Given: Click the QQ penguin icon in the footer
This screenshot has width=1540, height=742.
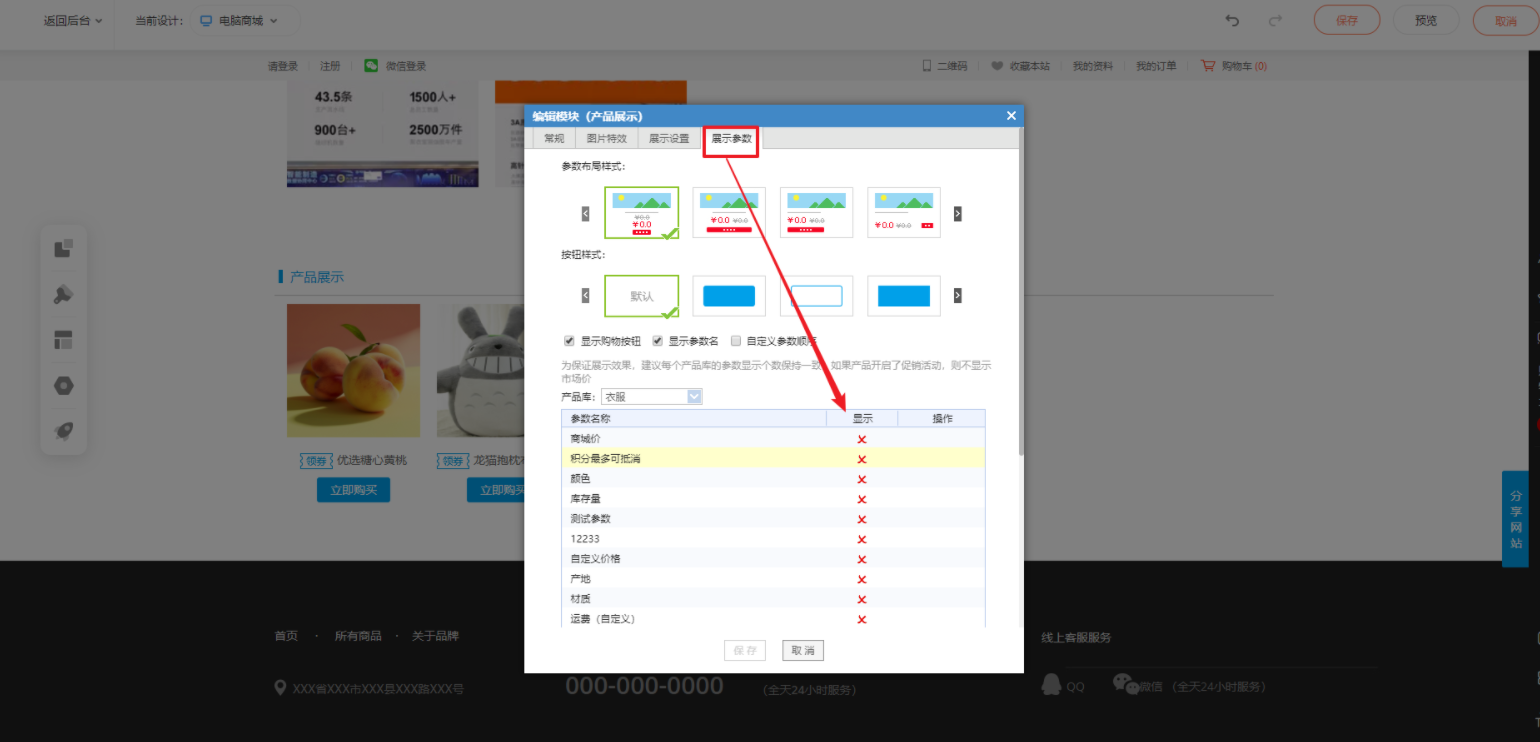Looking at the screenshot, I should 1051,684.
